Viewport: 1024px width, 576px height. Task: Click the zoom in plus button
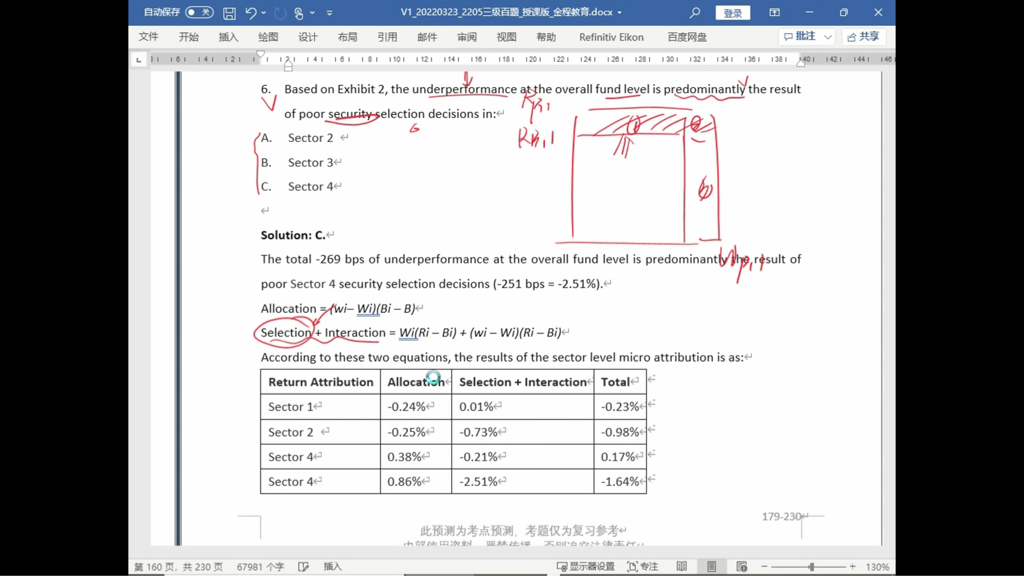click(852, 566)
